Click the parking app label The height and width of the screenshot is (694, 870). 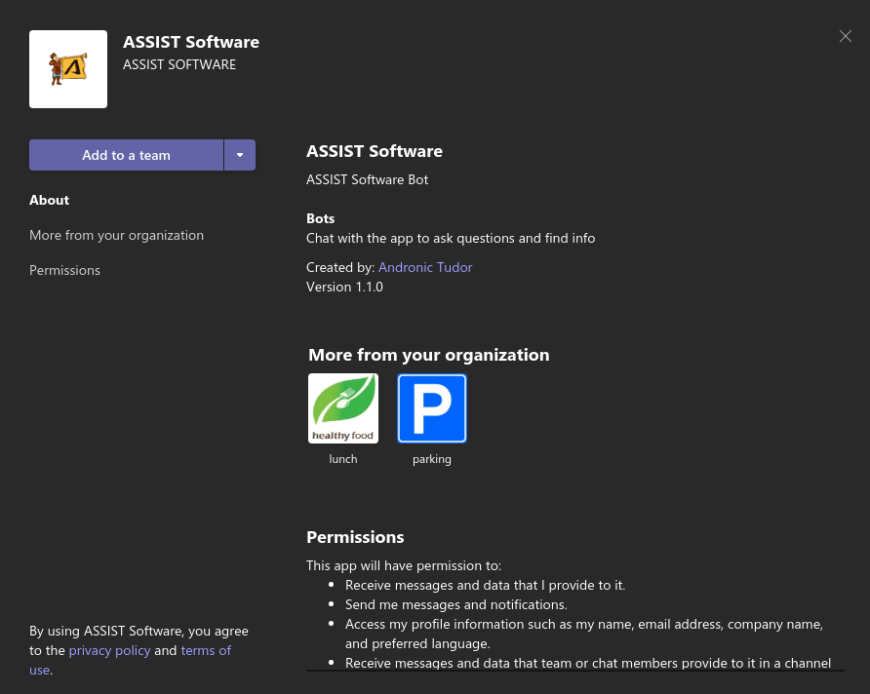(431, 458)
